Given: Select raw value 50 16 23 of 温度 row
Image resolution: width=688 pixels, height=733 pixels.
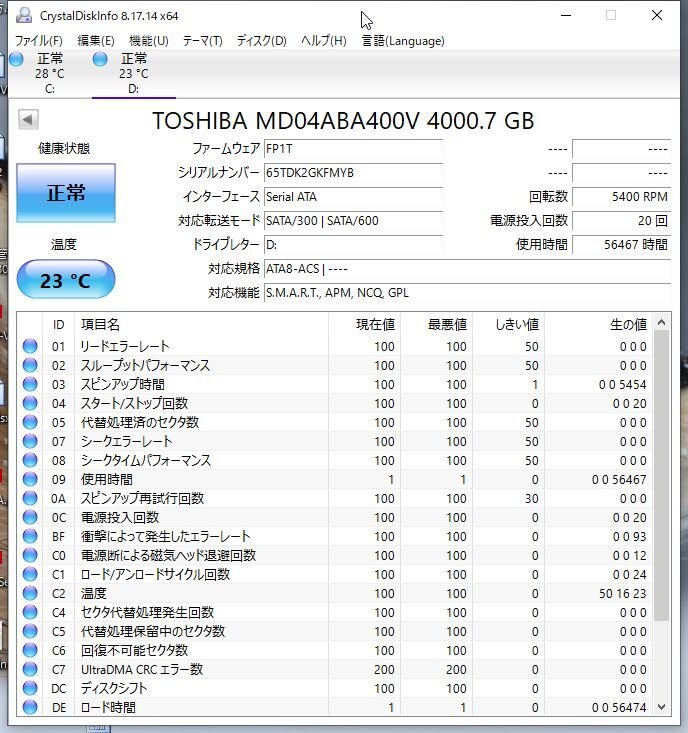Looking at the screenshot, I should [x=622, y=593].
